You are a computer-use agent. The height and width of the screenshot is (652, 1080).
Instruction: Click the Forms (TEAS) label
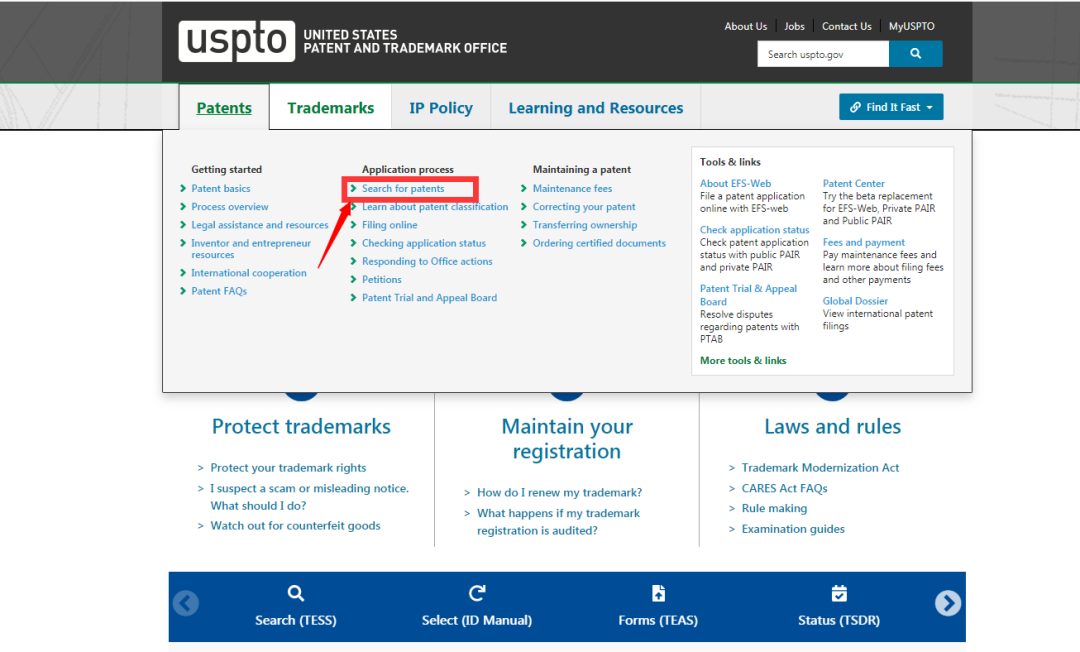point(658,620)
